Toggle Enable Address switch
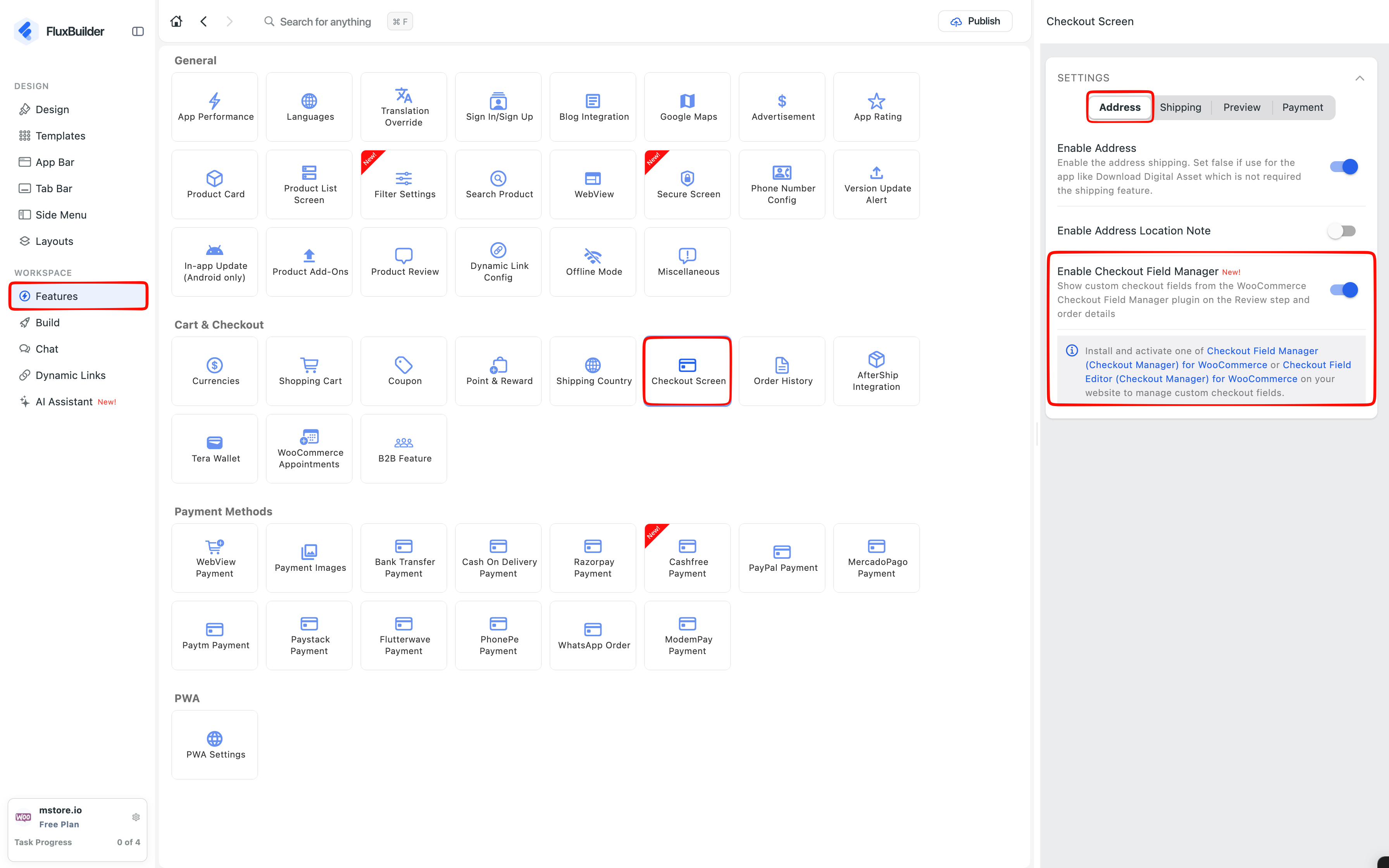Viewport: 1389px width, 868px height. (x=1344, y=167)
